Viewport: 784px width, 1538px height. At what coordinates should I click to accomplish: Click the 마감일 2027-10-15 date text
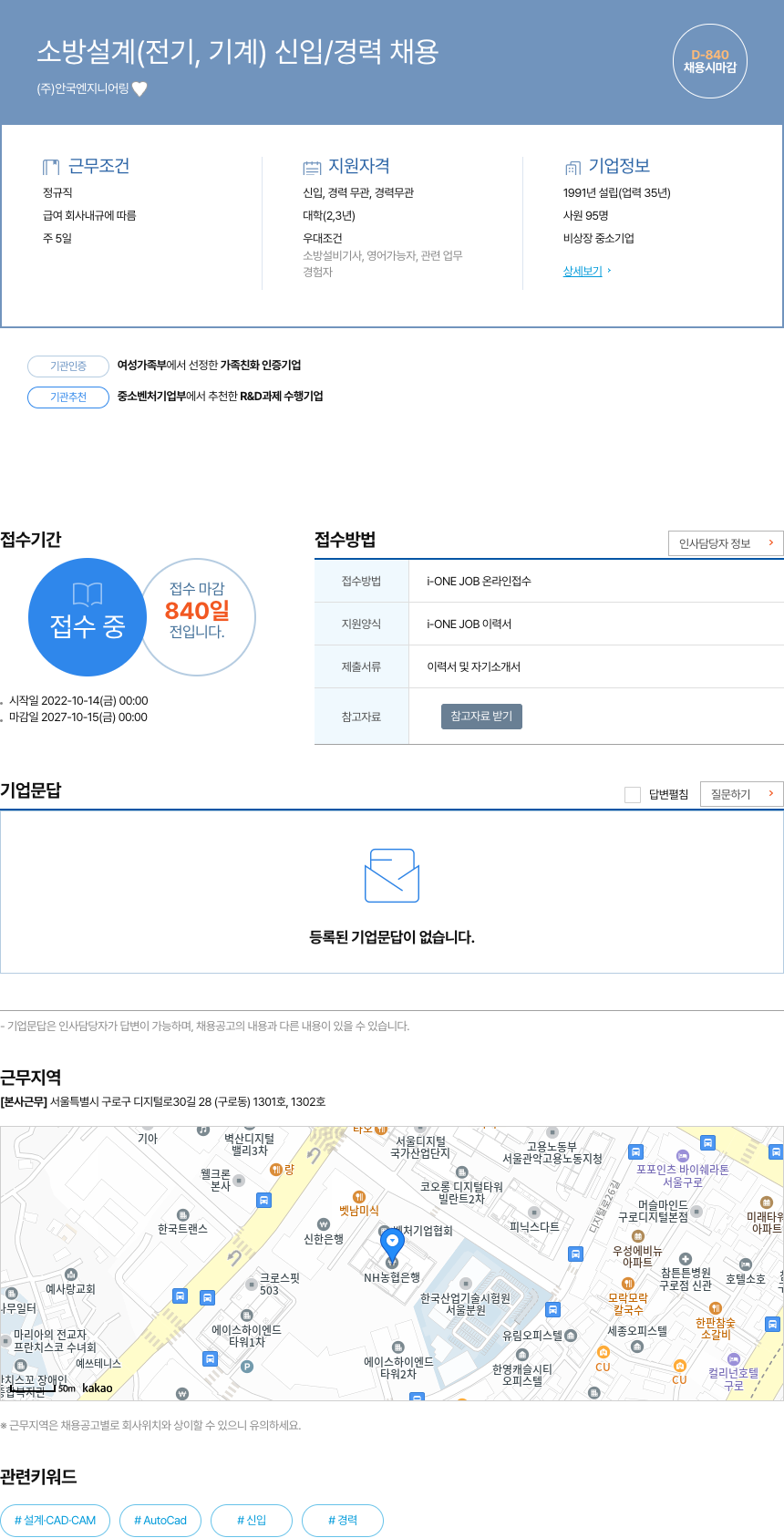[78, 717]
